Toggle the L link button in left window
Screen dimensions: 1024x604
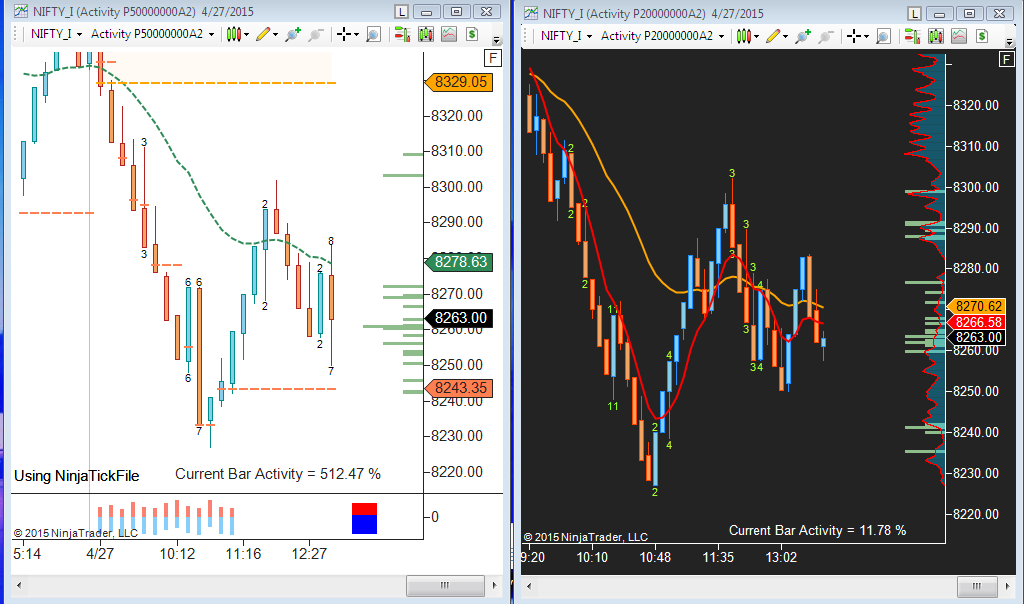pyautogui.click(x=402, y=12)
